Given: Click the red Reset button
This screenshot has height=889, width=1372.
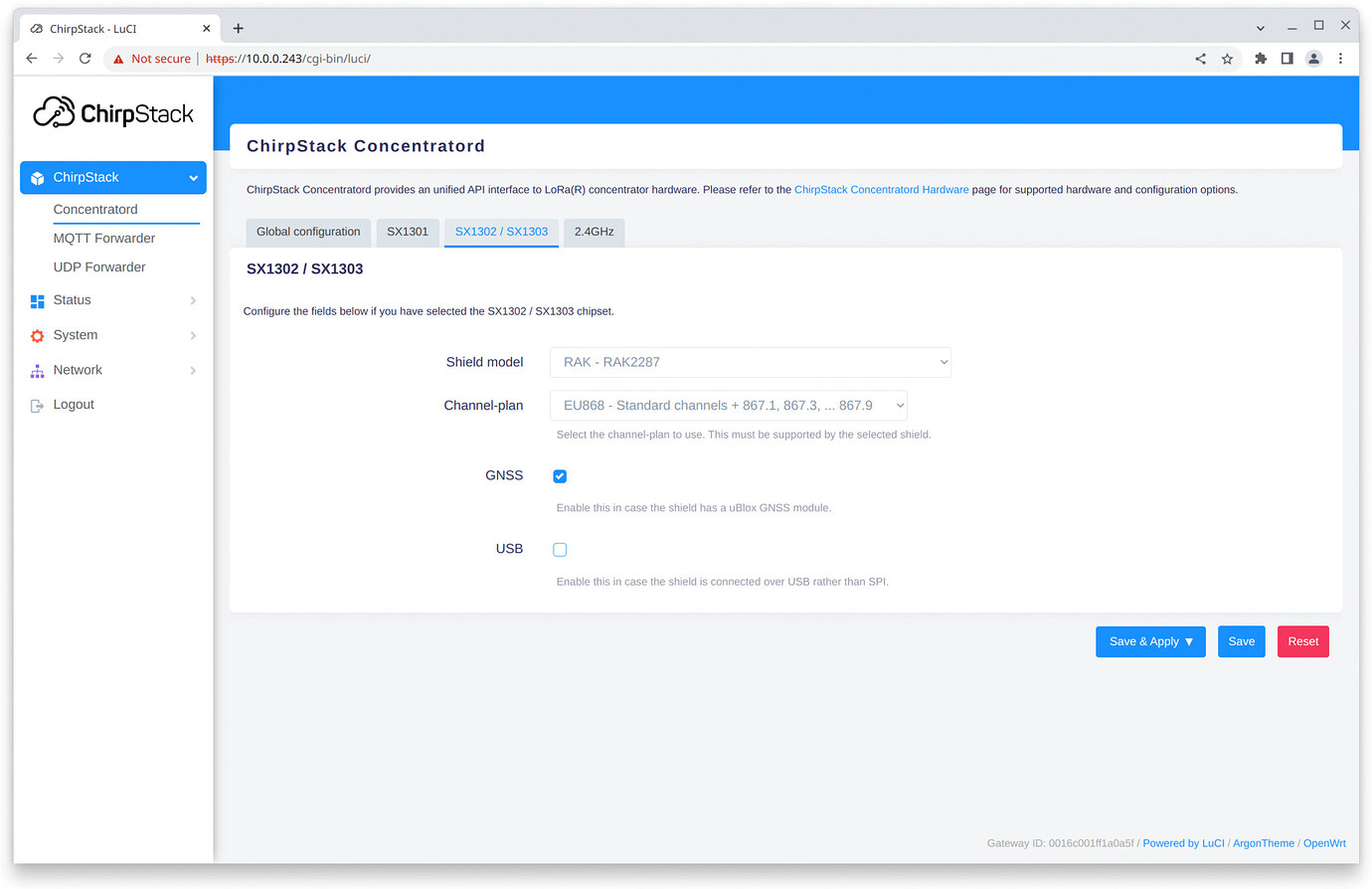Looking at the screenshot, I should (1302, 641).
